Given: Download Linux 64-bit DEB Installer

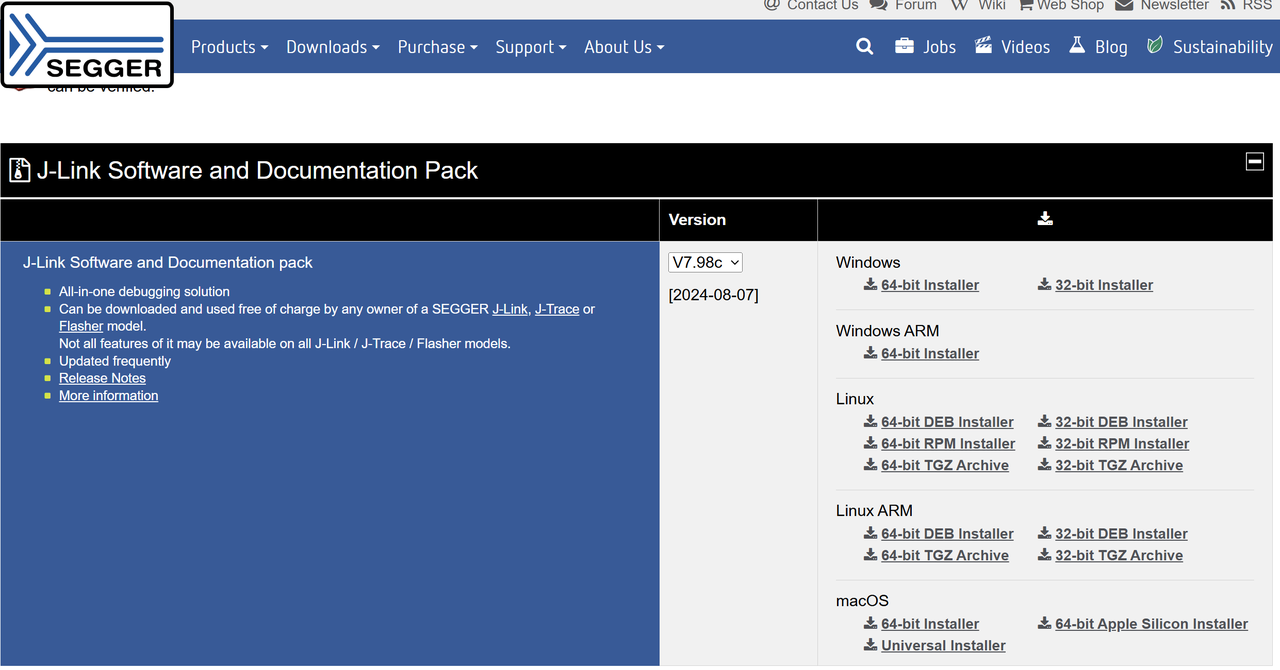Looking at the screenshot, I should [x=946, y=422].
